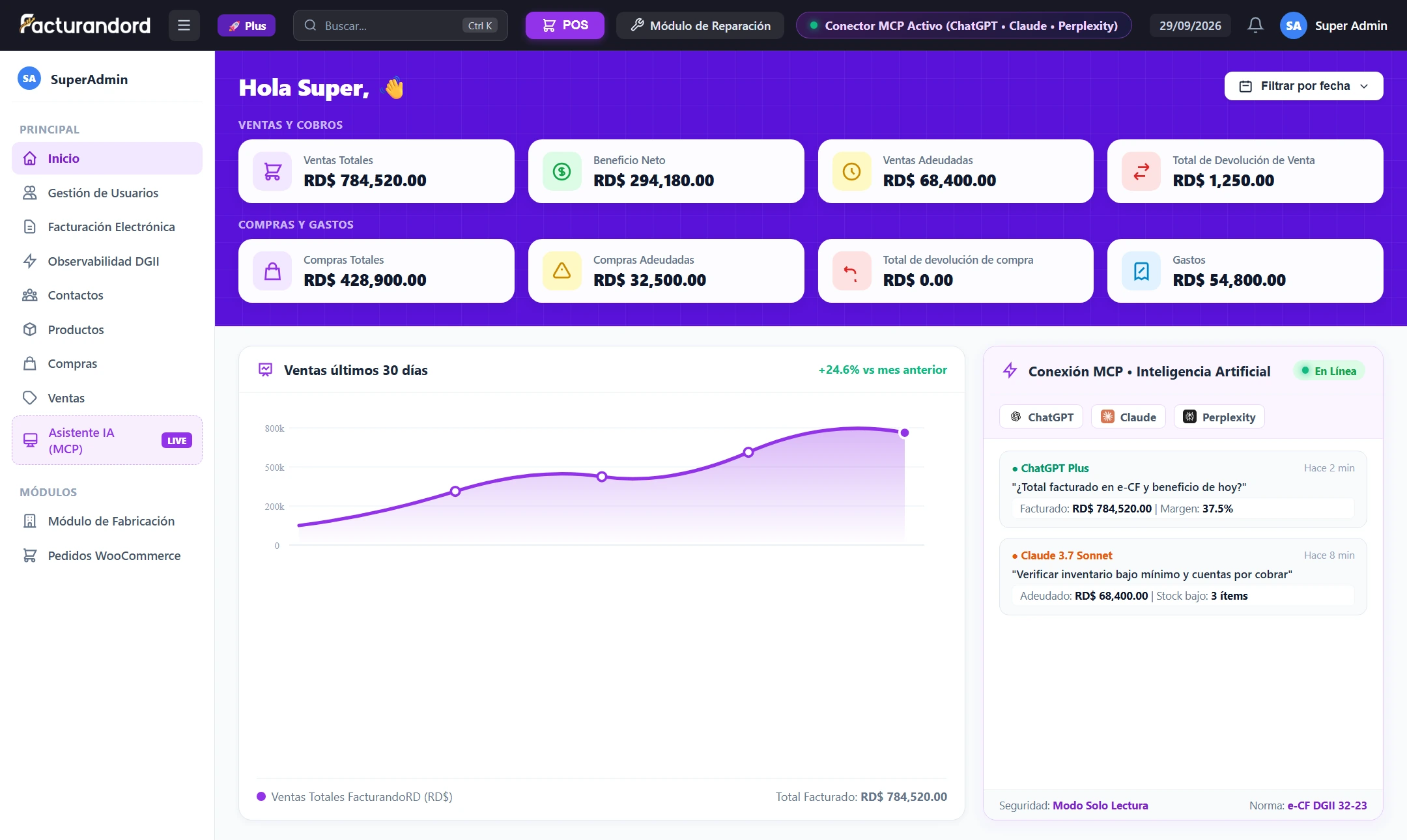
Task: Select the Claude connector tab
Action: click(x=1128, y=417)
